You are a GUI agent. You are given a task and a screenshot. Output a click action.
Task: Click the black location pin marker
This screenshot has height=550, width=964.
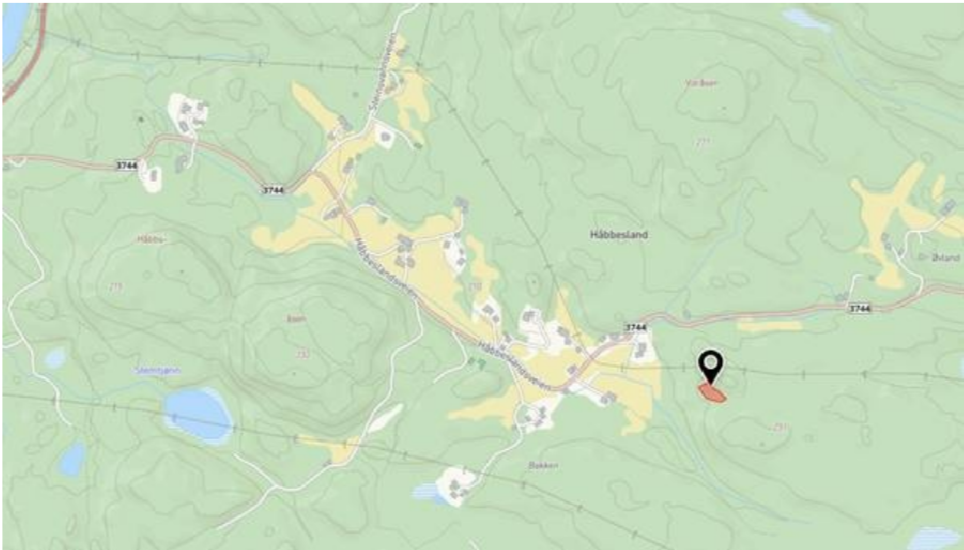click(x=711, y=367)
